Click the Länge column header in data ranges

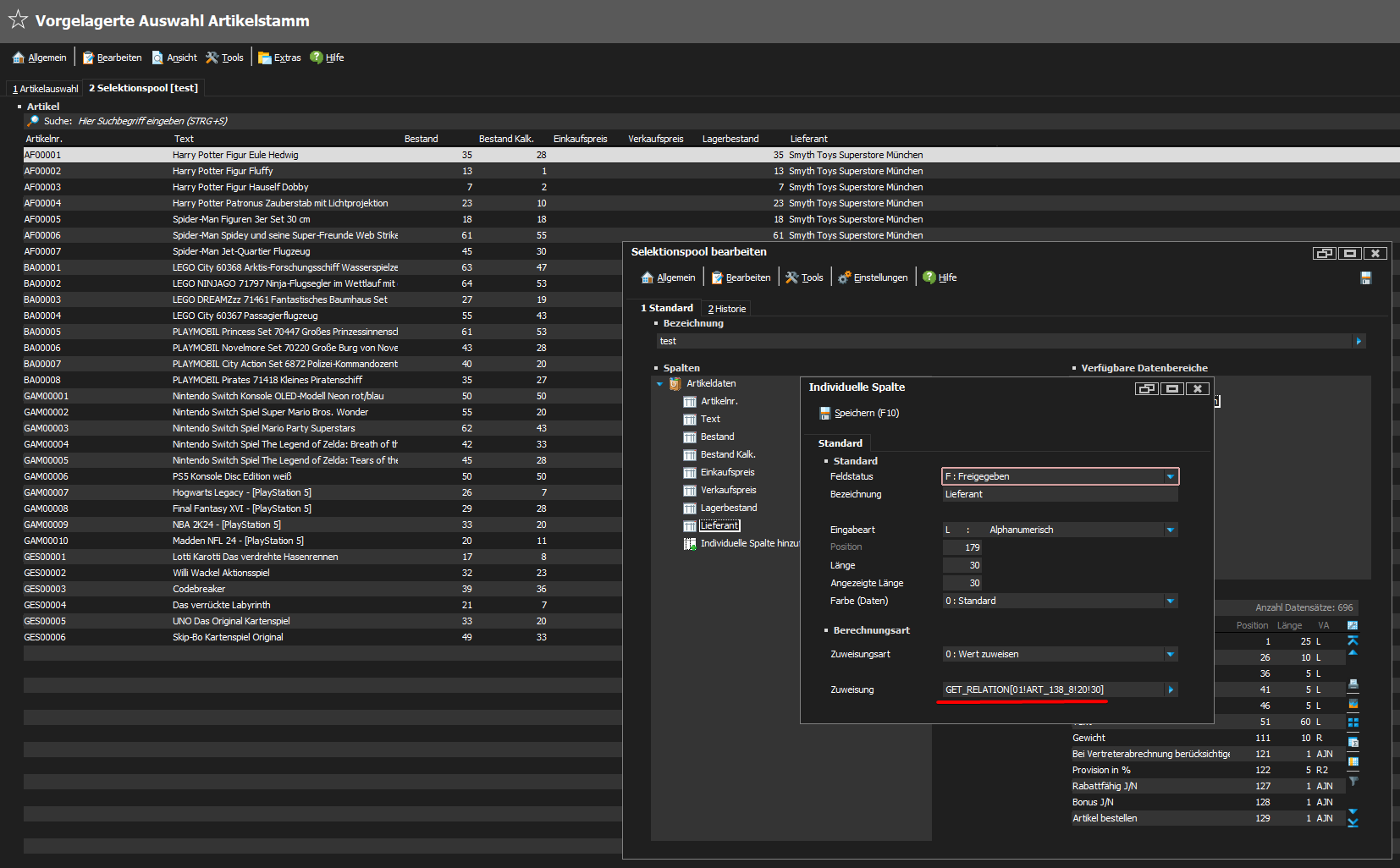[x=1289, y=625]
